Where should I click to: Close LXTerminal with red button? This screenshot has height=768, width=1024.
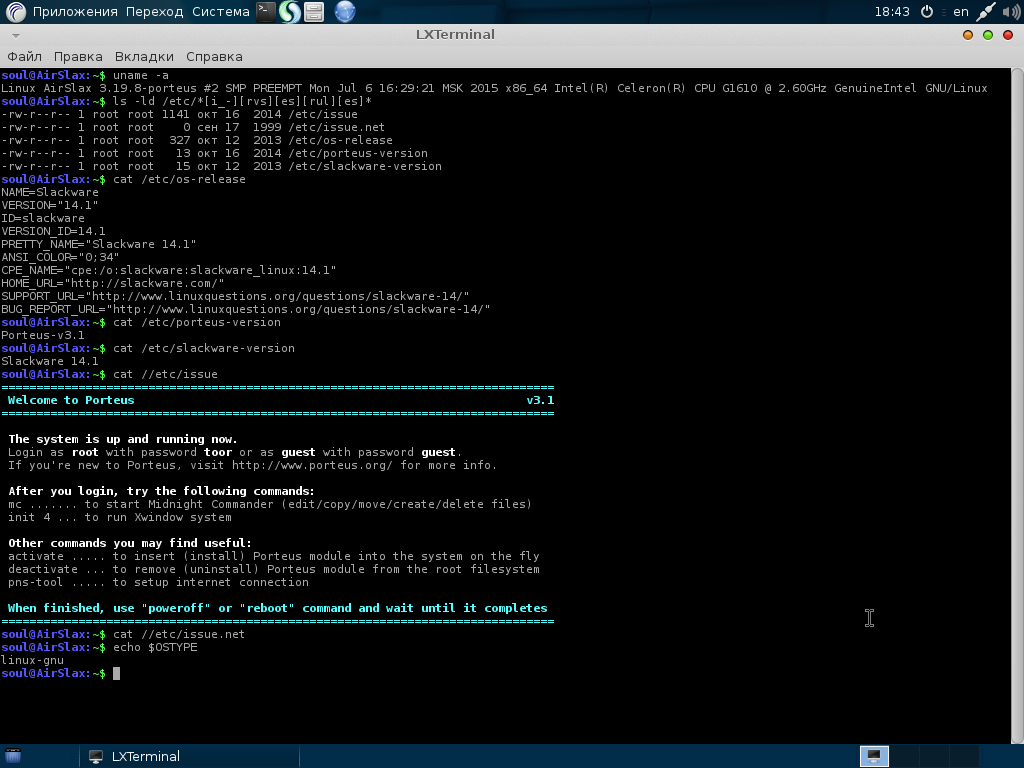pos(1008,35)
